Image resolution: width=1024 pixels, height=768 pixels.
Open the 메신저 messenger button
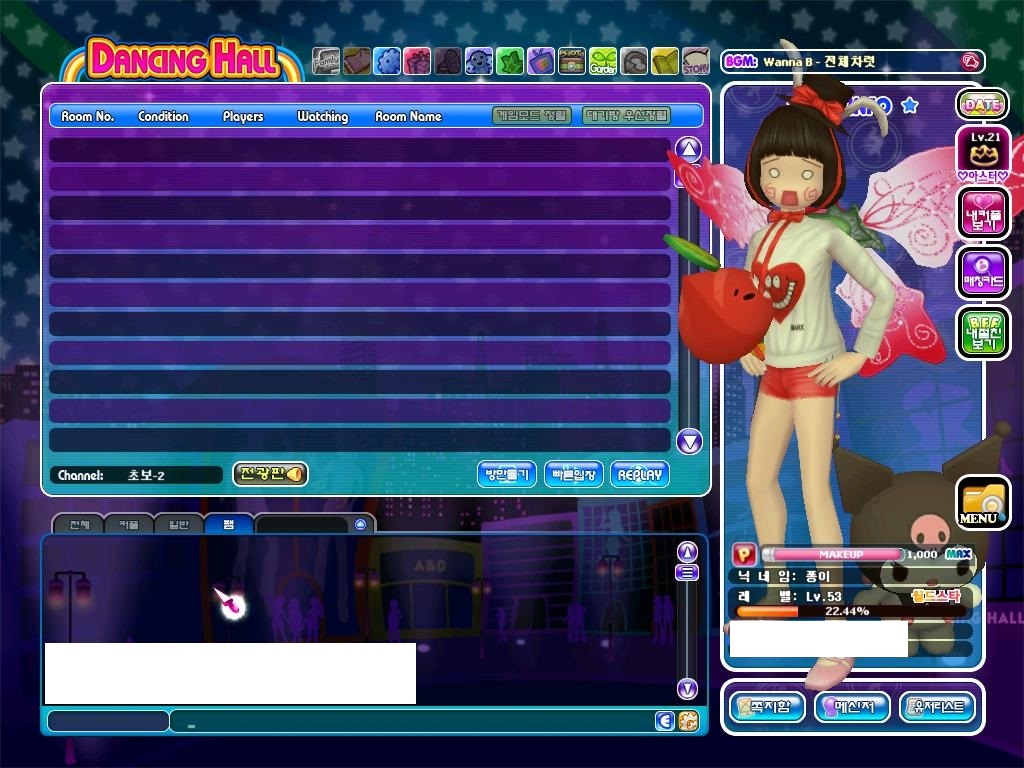pyautogui.click(x=852, y=707)
